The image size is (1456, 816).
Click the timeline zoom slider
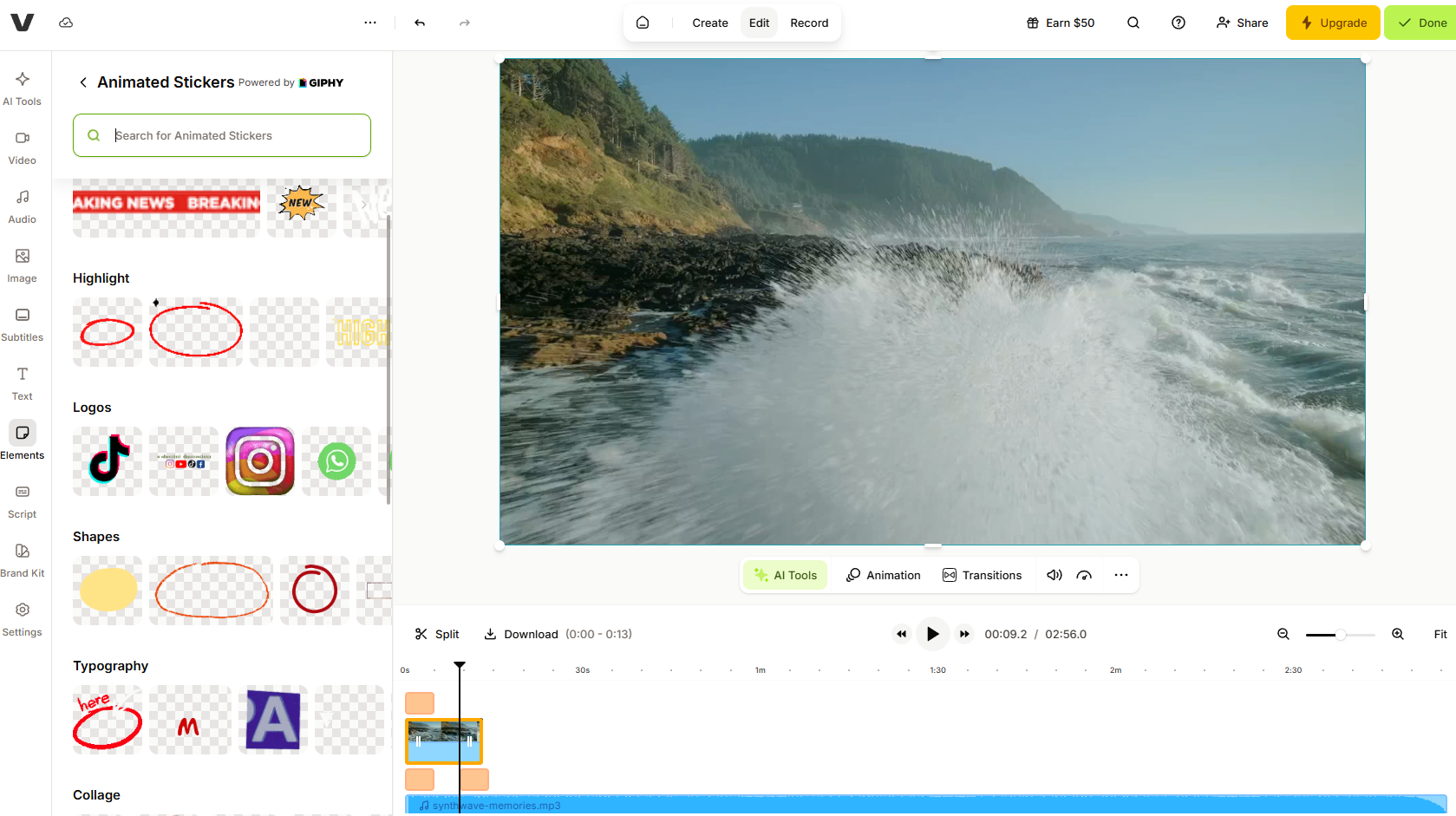[1341, 635]
